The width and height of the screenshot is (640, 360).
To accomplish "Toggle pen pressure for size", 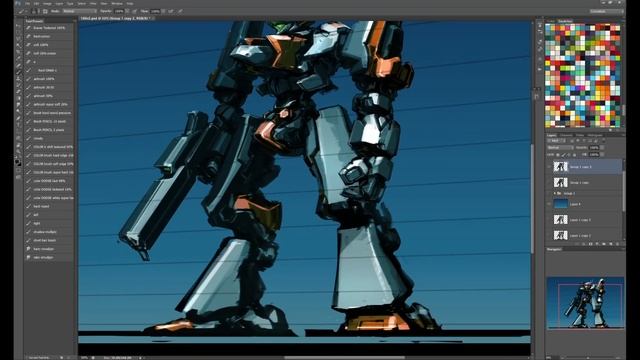I will (x=180, y=11).
